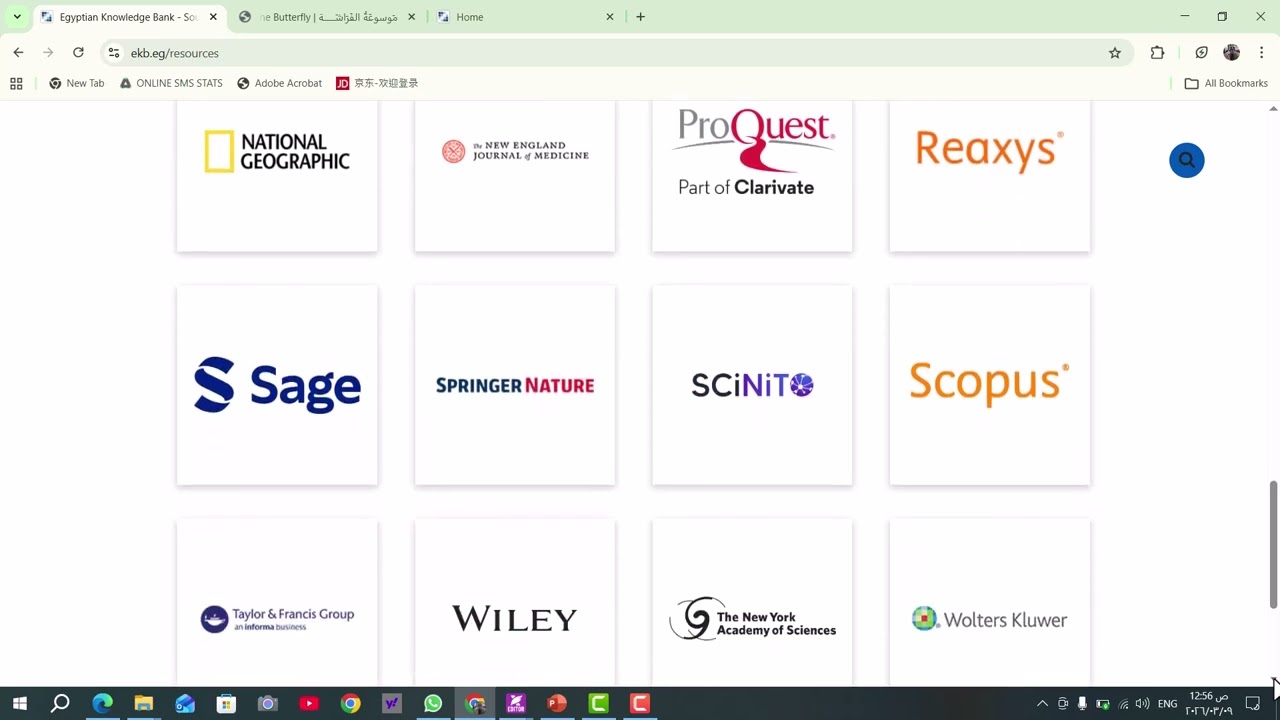This screenshot has height=720, width=1280.
Task: Switch the ENG input language indicator
Action: (1167, 704)
